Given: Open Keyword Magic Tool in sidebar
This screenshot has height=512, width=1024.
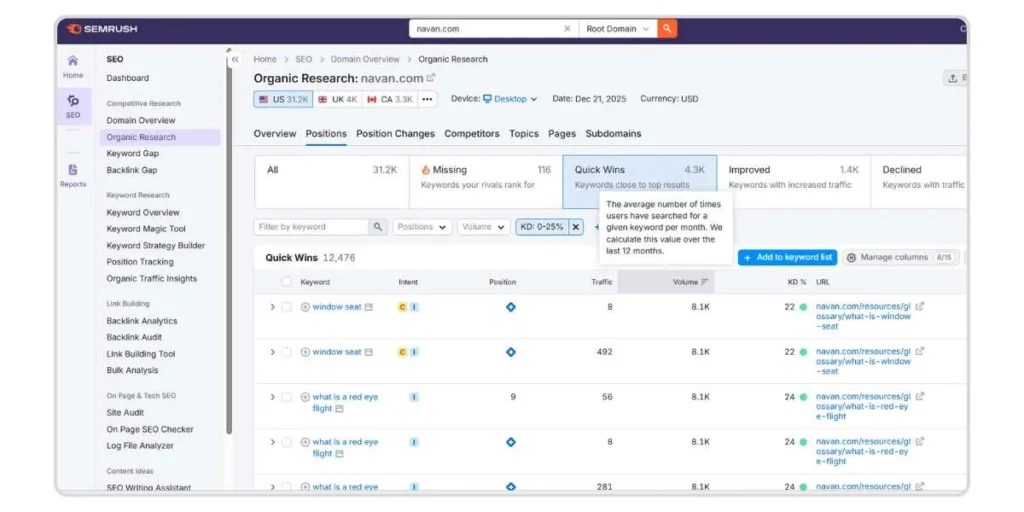Looking at the screenshot, I should 146,229.
